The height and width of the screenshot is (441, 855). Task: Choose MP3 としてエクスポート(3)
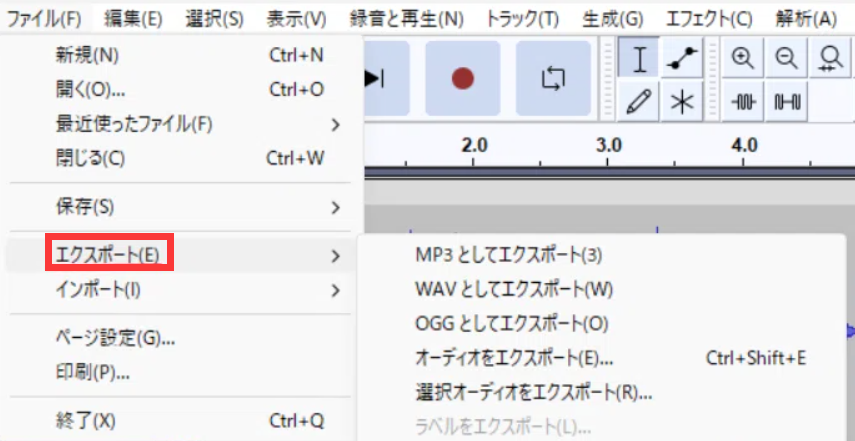point(509,255)
